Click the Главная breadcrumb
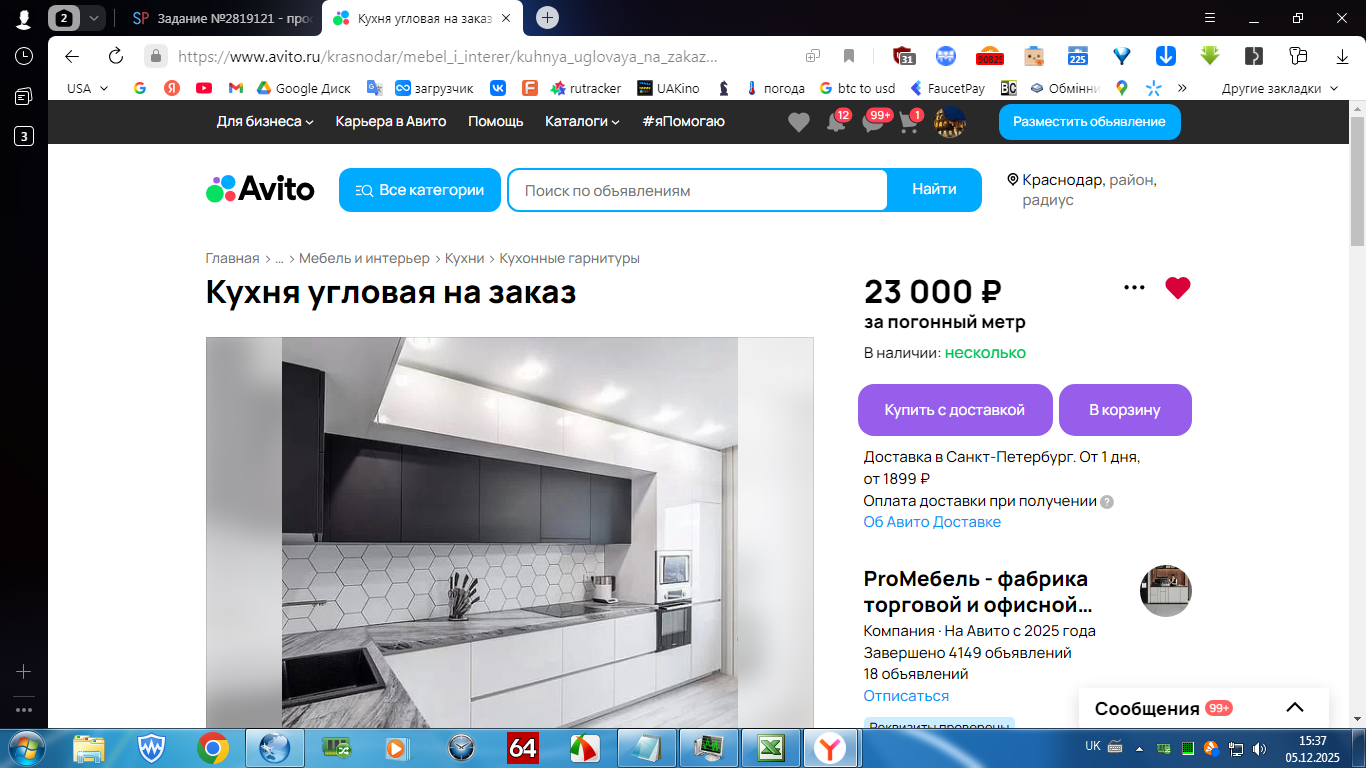Image resolution: width=1366 pixels, height=768 pixels. (x=232, y=258)
